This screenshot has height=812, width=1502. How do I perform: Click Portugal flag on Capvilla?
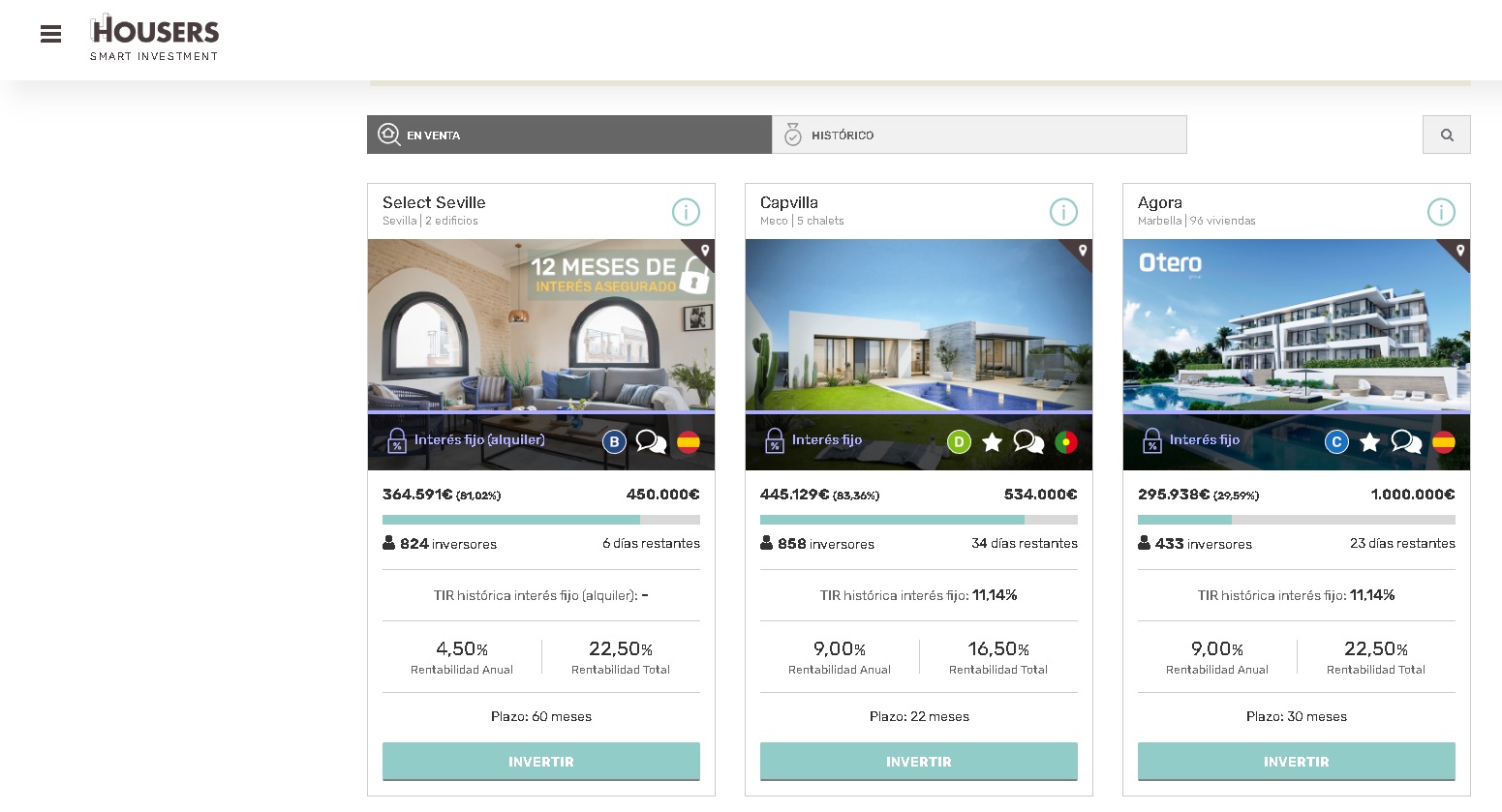pyautogui.click(x=1066, y=442)
